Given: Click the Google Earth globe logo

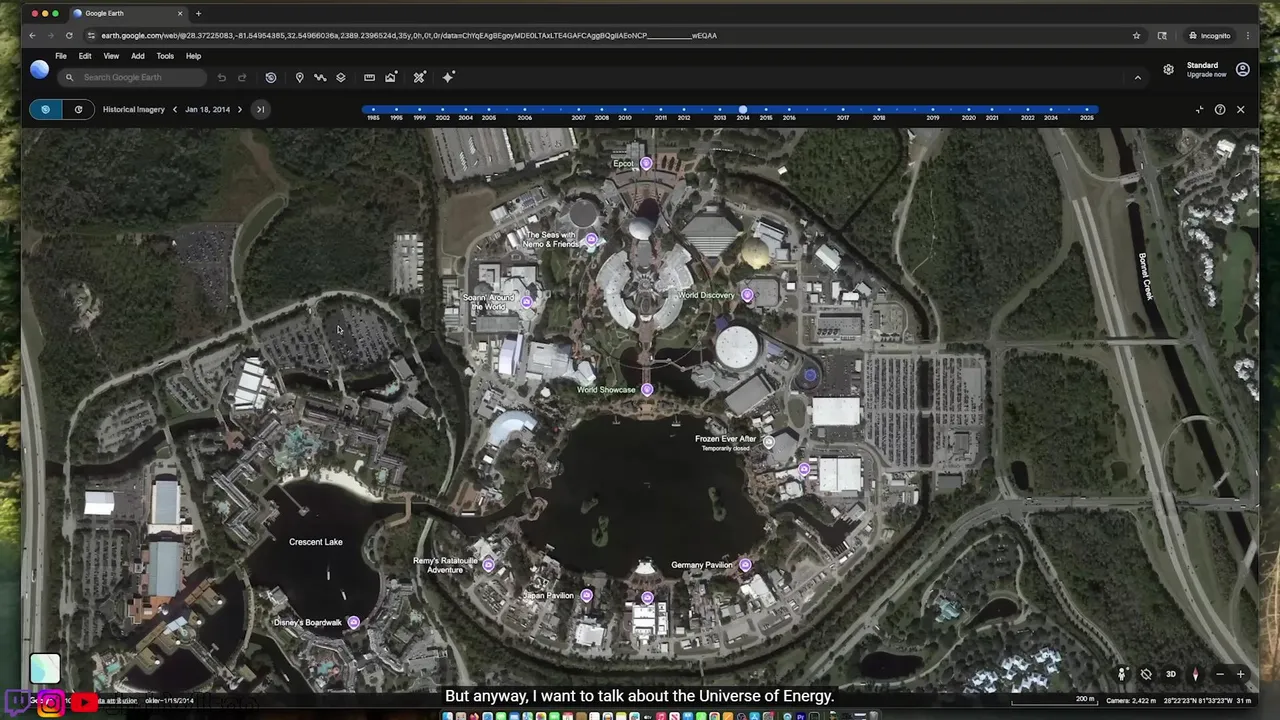Looking at the screenshot, I should pyautogui.click(x=39, y=69).
